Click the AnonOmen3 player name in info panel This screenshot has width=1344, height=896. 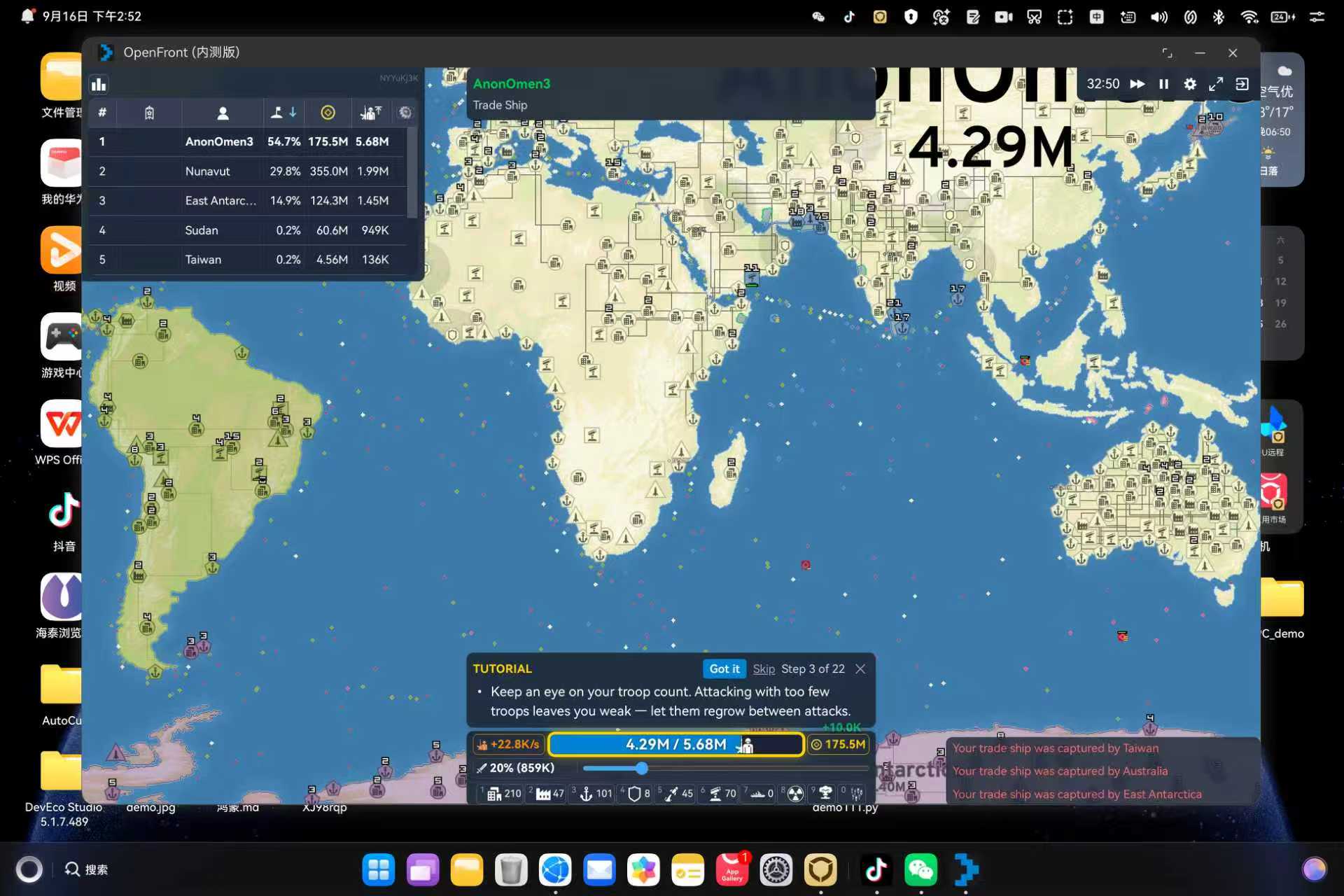[512, 84]
